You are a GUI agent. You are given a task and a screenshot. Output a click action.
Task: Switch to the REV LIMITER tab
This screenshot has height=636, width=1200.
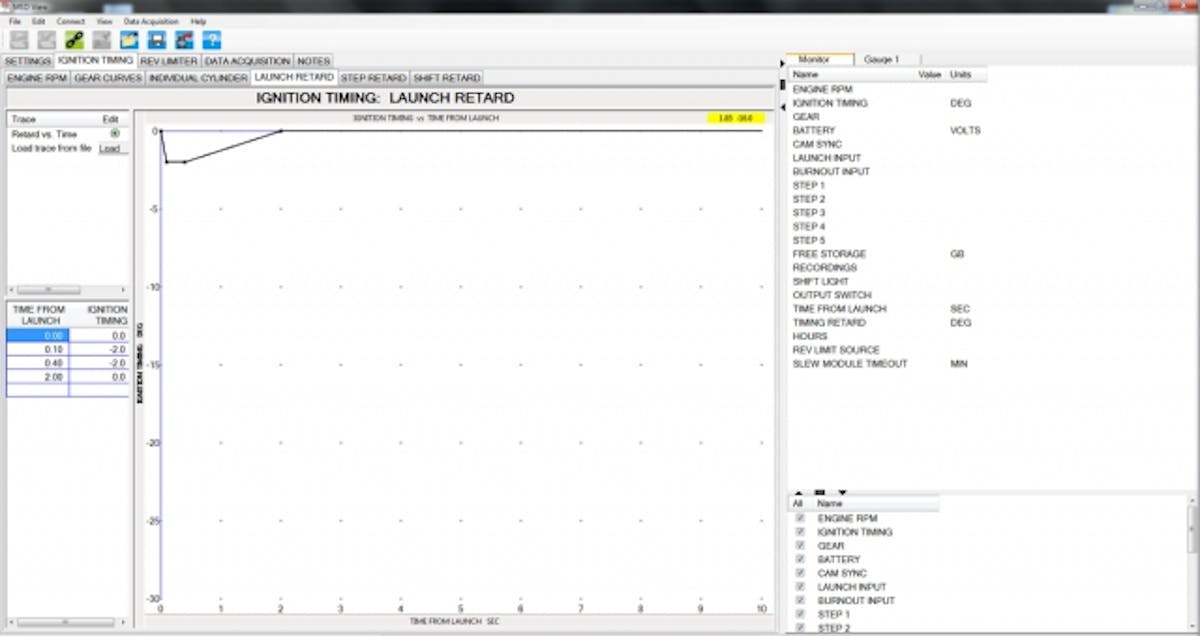coord(169,61)
